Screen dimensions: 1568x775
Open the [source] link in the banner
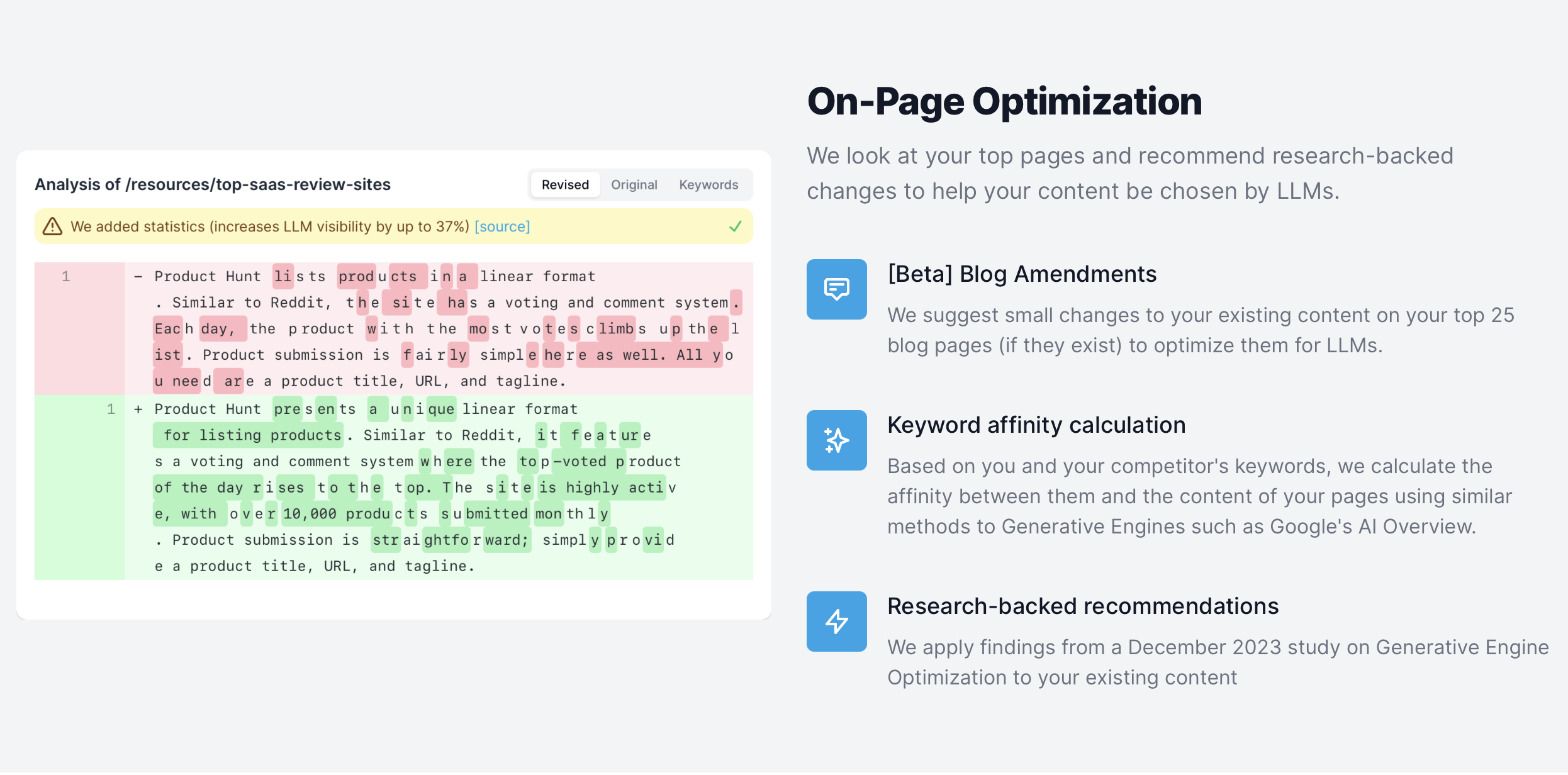point(501,226)
